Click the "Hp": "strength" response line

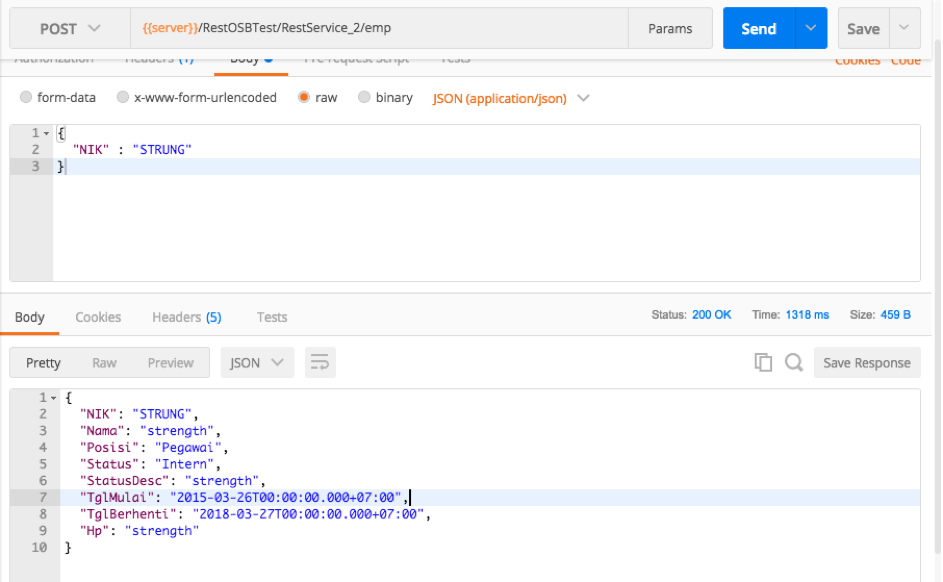[490, 531]
